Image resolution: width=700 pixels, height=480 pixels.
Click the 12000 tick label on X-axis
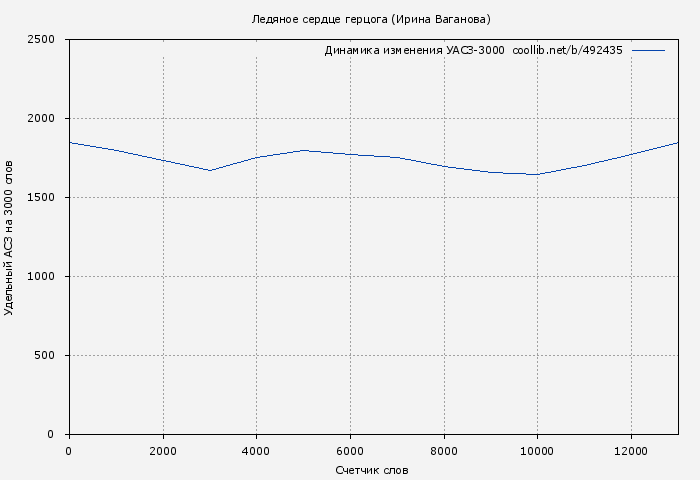631,451
